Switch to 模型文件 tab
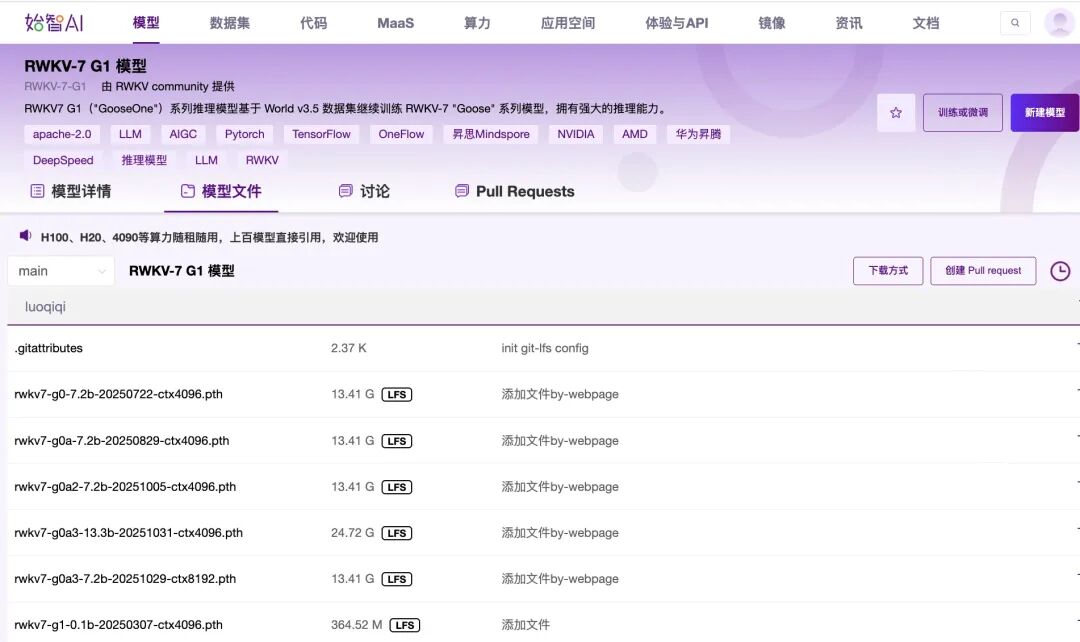 [x=221, y=191]
